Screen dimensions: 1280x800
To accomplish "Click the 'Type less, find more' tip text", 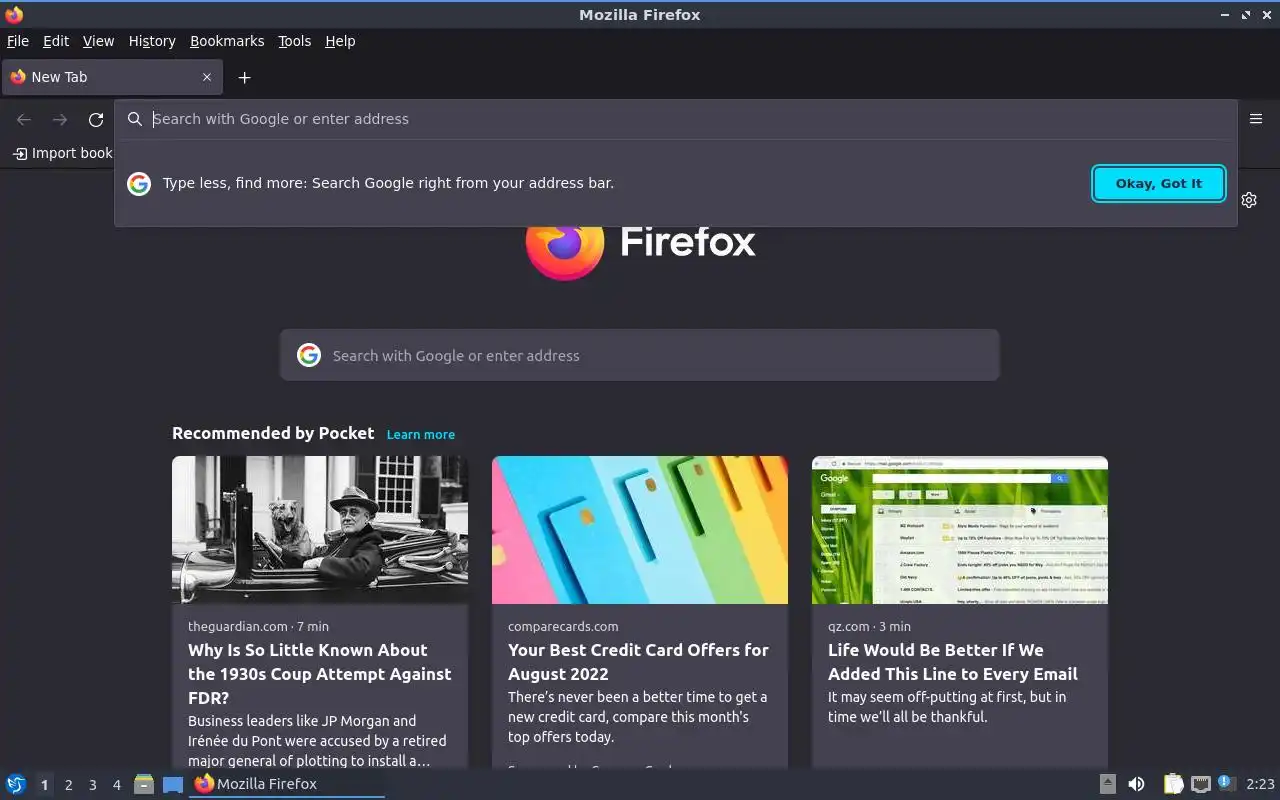I will [x=388, y=183].
